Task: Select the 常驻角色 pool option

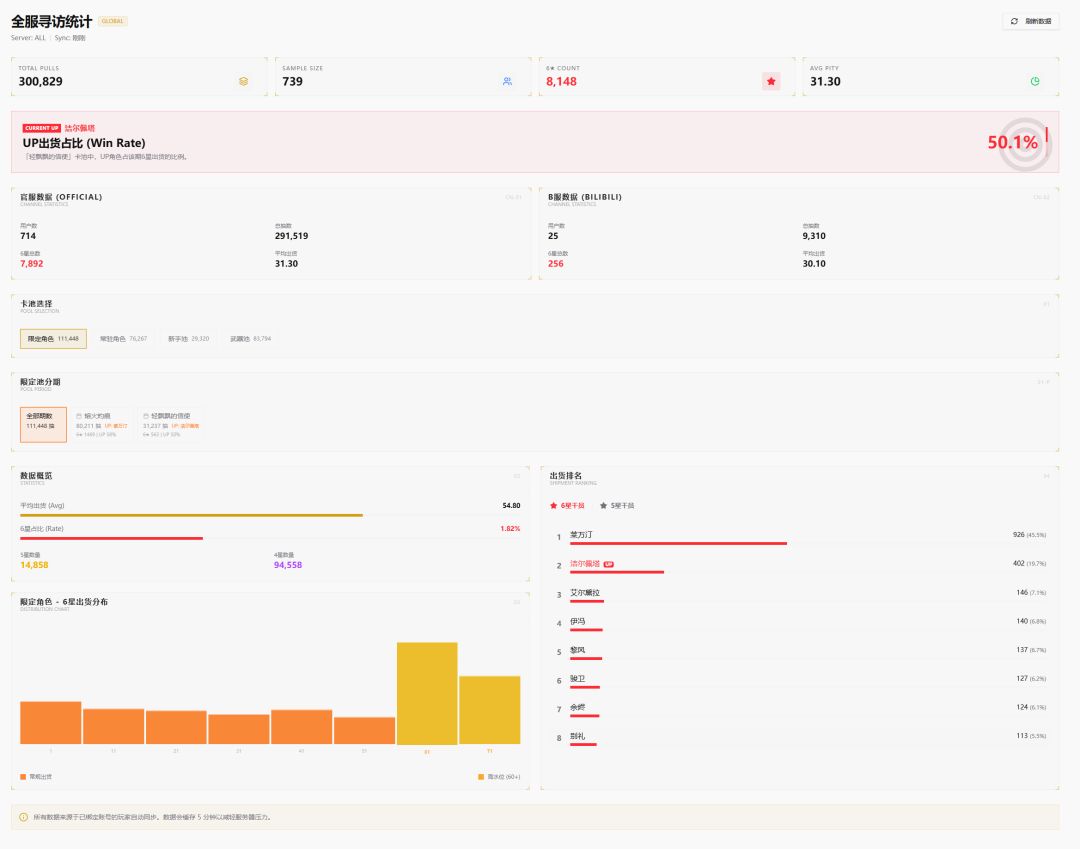Action: point(123,339)
